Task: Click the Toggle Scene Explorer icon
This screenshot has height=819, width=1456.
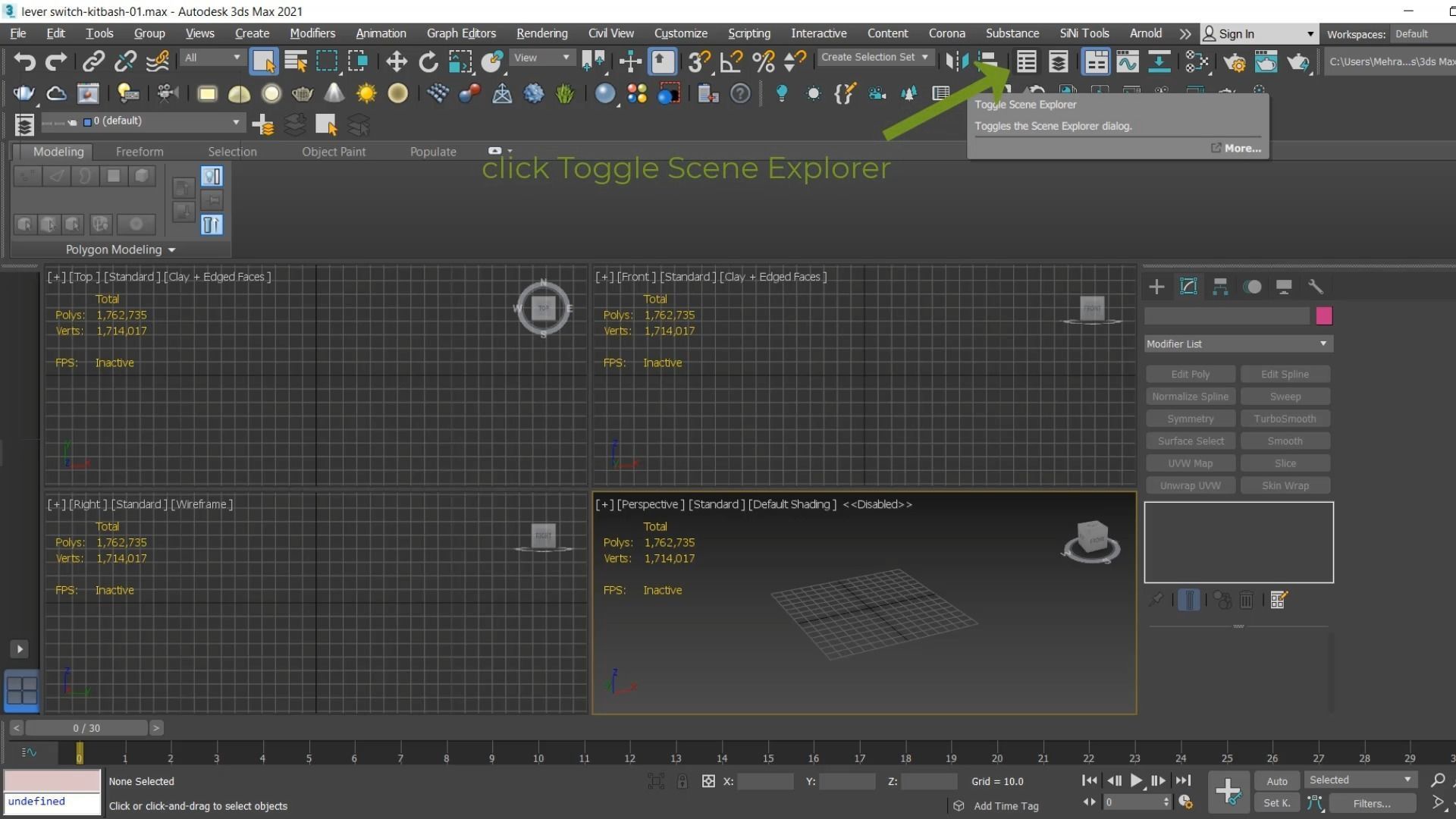Action: pos(1026,61)
